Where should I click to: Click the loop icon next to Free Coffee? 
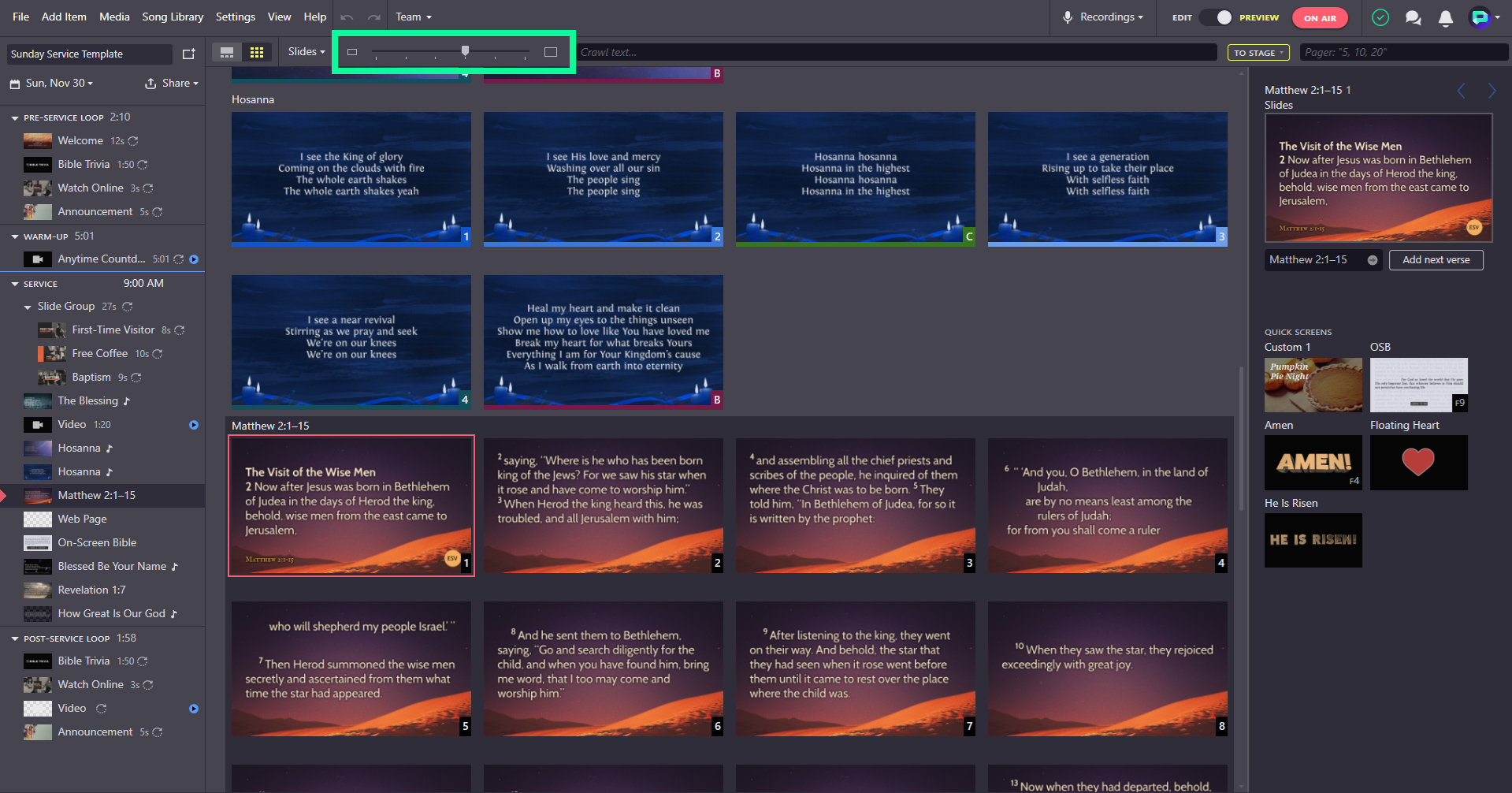[157, 354]
